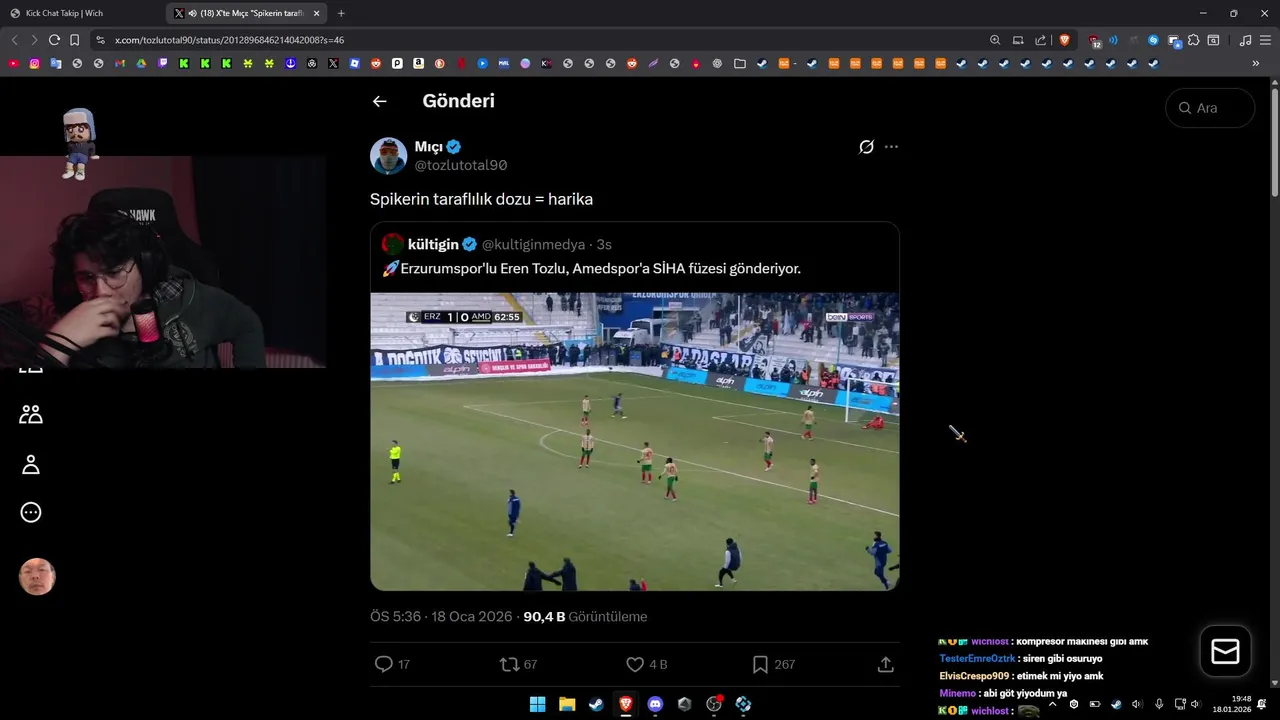This screenshot has height=720, width=1280.
Task: Share this page via address bar icon
Action: point(1040,40)
